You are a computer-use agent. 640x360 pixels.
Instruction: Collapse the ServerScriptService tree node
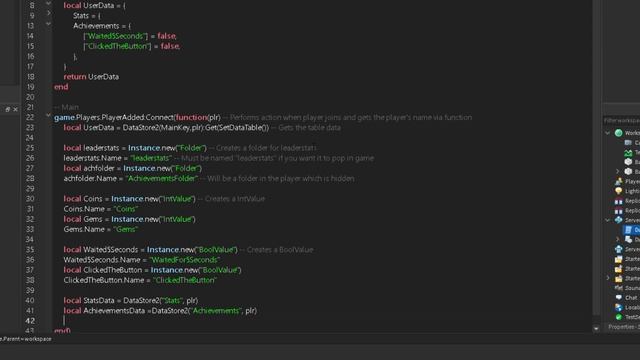point(608,220)
